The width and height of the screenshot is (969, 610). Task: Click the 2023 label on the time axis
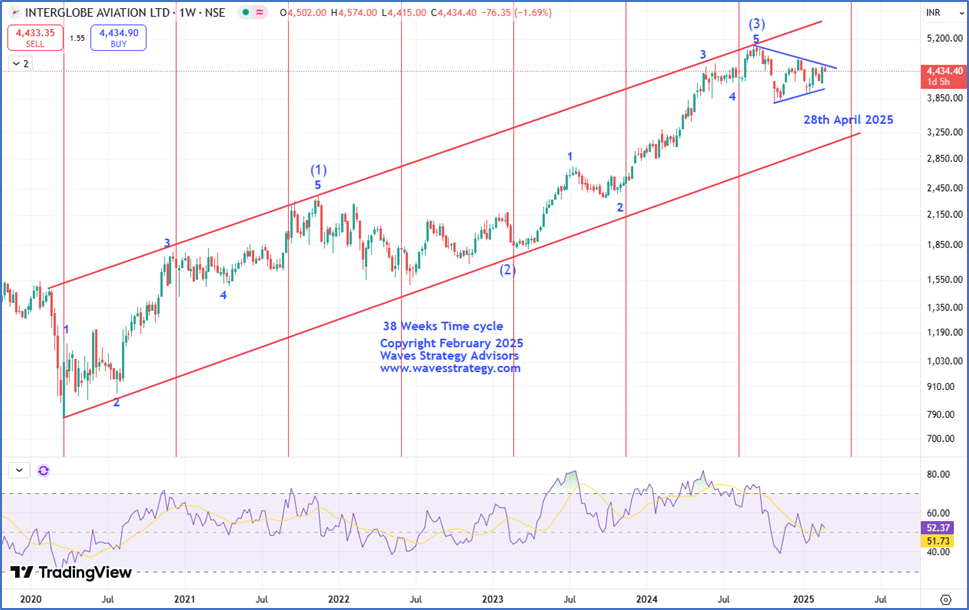(493, 599)
